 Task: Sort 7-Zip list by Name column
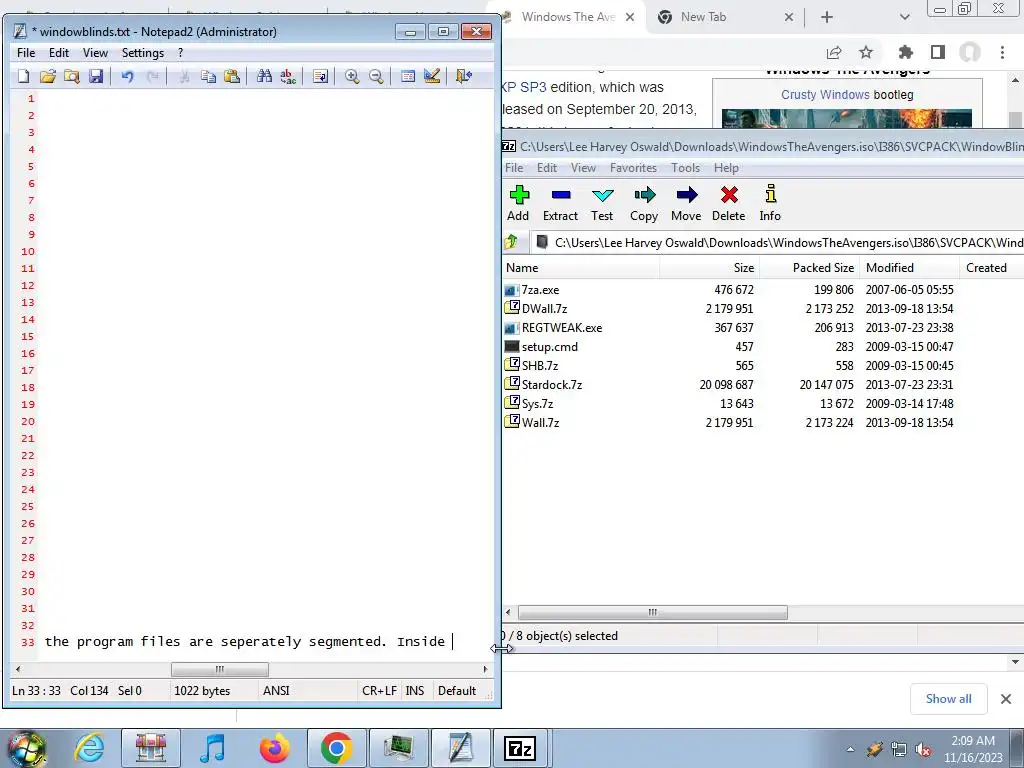point(581,268)
